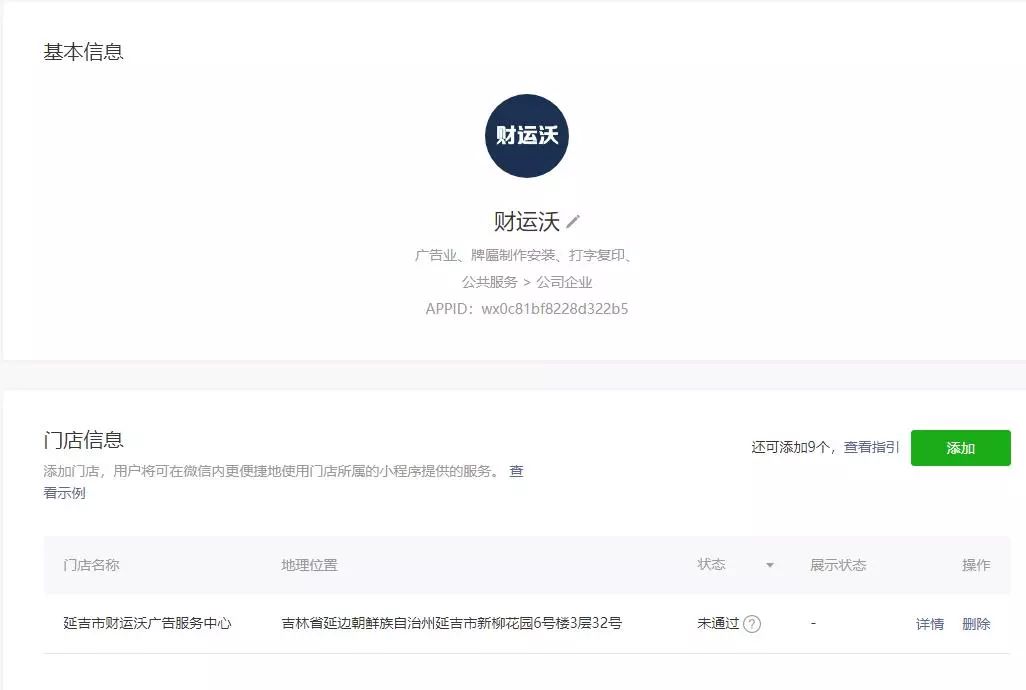This screenshot has height=690, width=1026.
Task: Click the 操作 column header
Action: pyautogui.click(x=976, y=565)
